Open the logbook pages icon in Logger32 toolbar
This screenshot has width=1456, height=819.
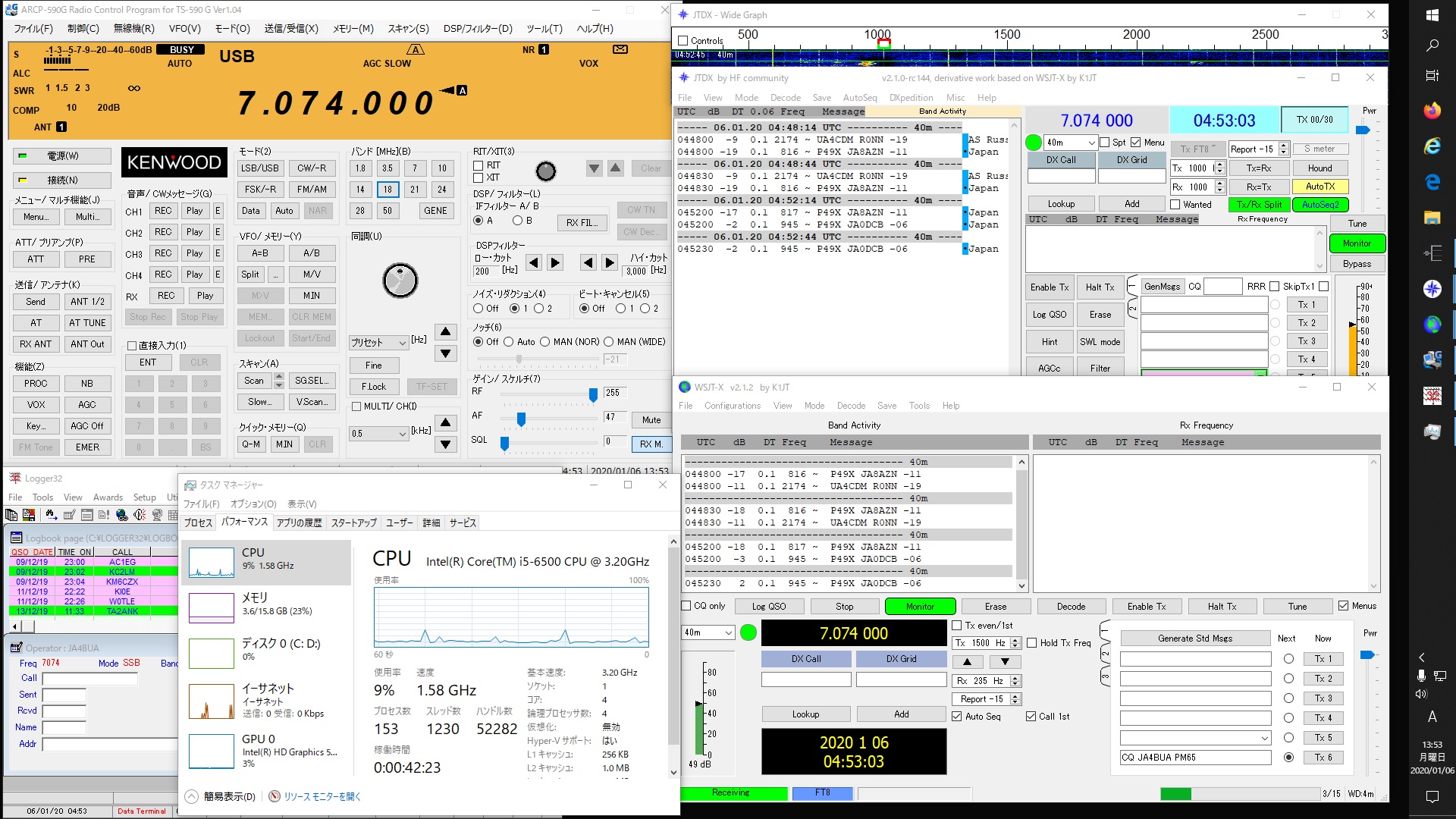[11, 515]
